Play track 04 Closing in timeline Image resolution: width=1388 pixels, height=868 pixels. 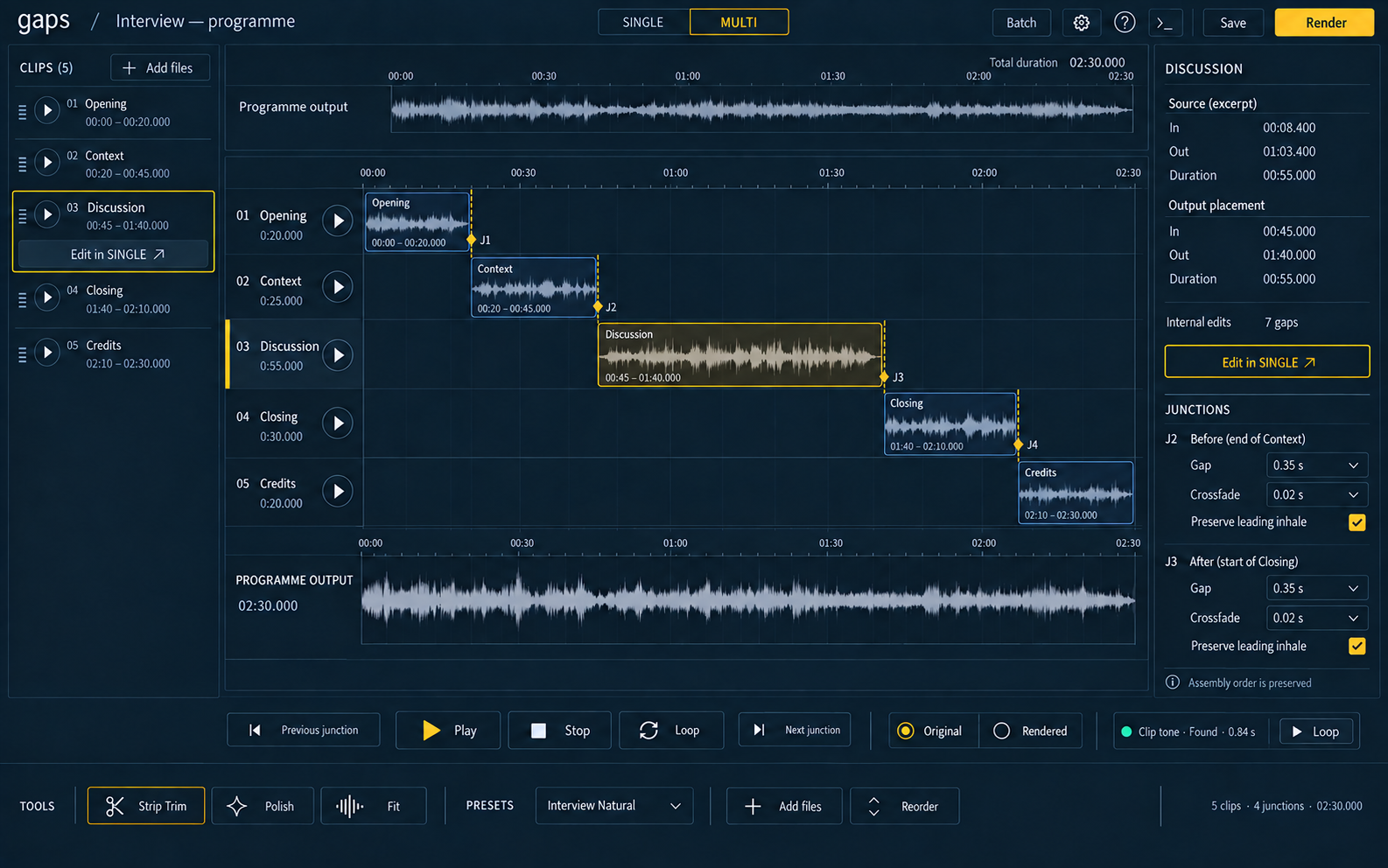point(338,423)
